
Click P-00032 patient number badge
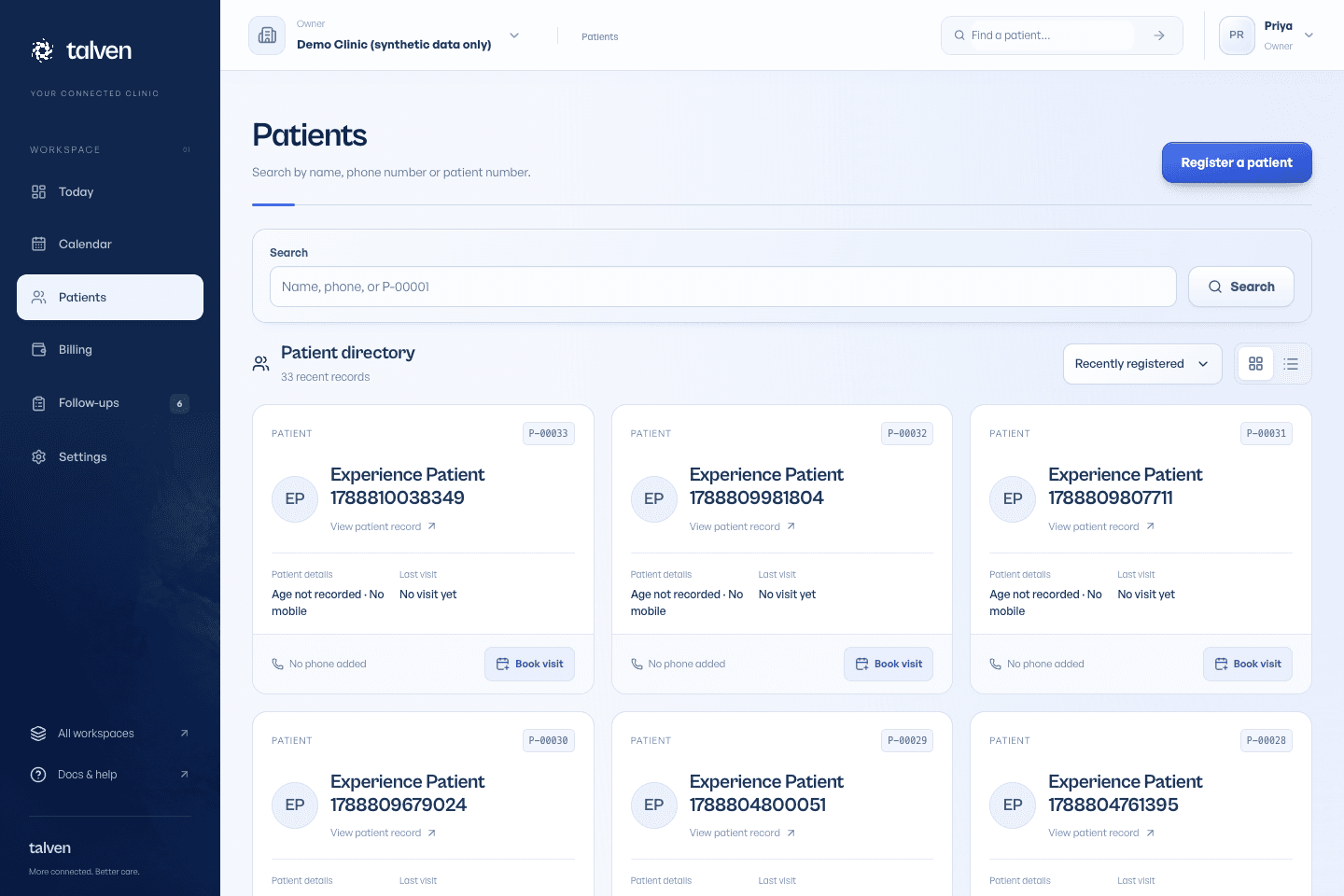(x=907, y=433)
